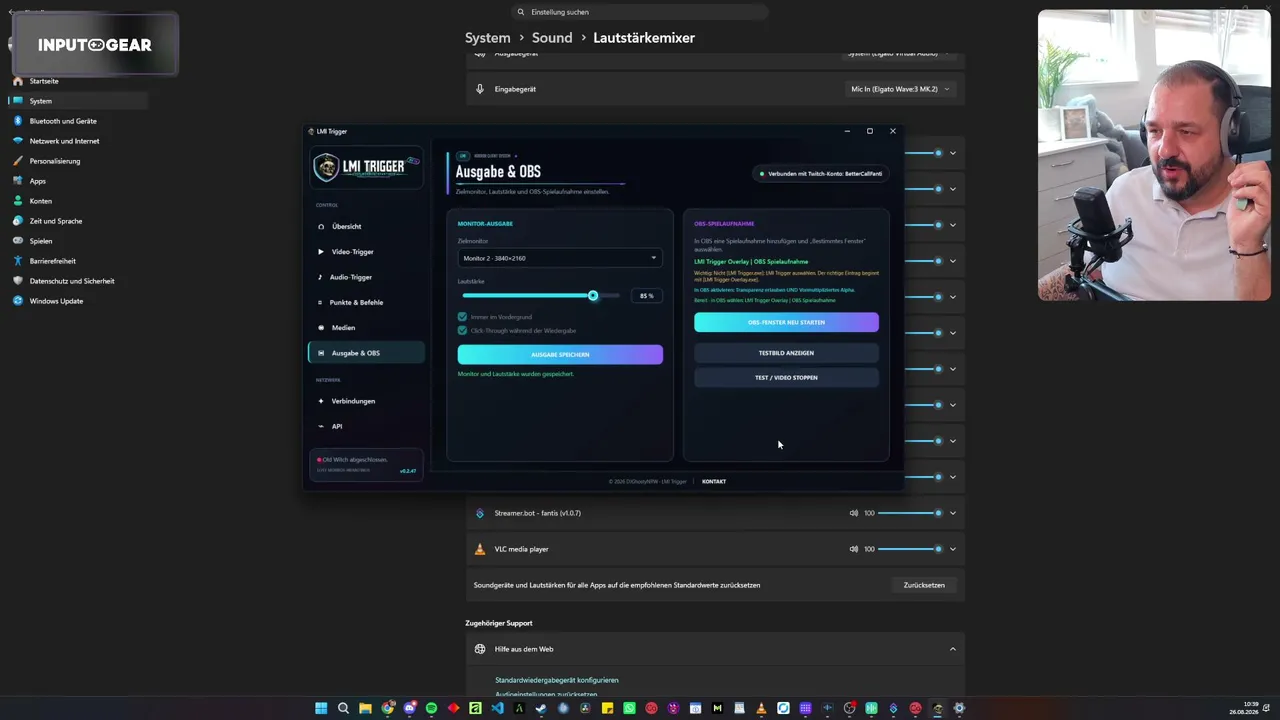This screenshot has width=1280, height=720.
Task: Click OBS-FENSTER NEU STARTEN
Action: pyautogui.click(x=786, y=322)
